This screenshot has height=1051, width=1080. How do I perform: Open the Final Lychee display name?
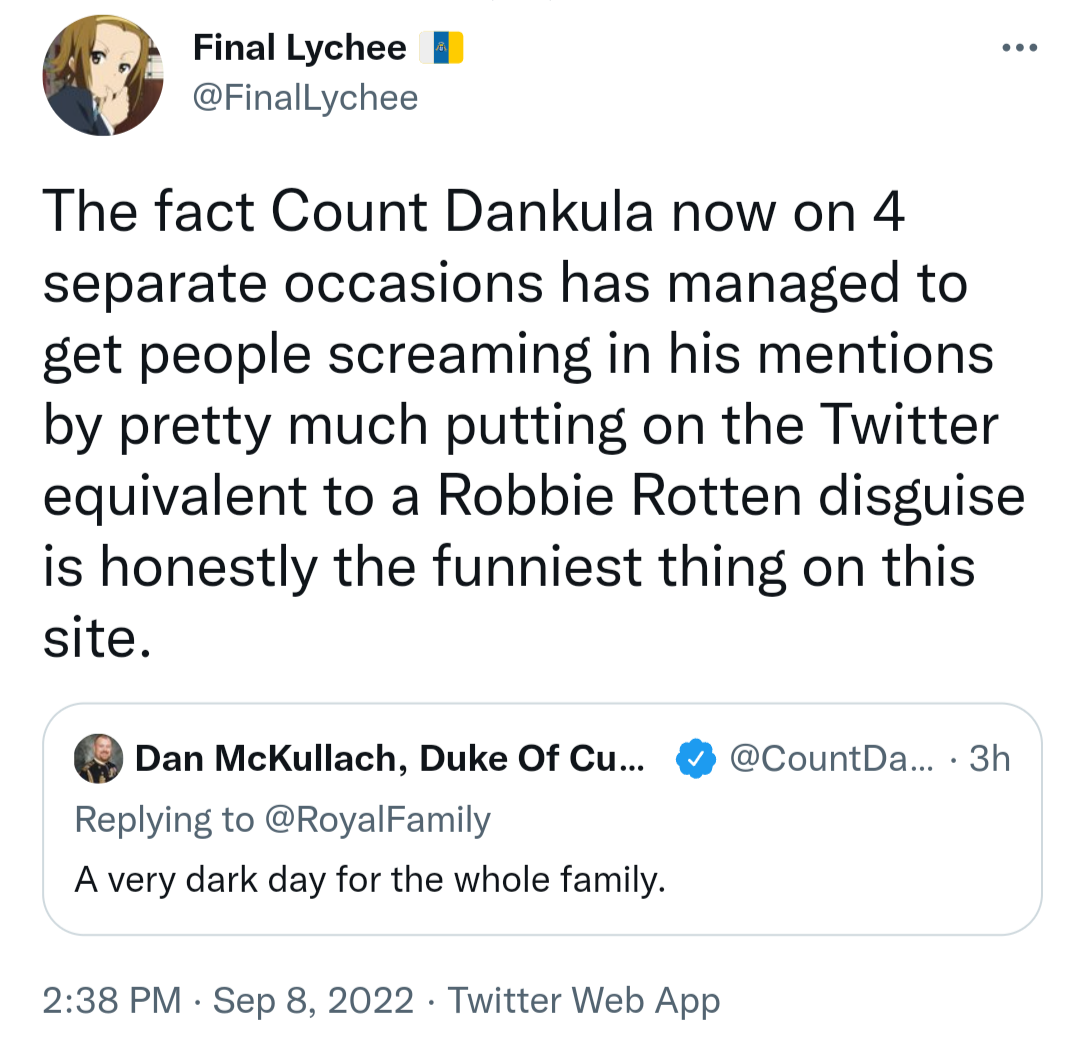pos(299,48)
